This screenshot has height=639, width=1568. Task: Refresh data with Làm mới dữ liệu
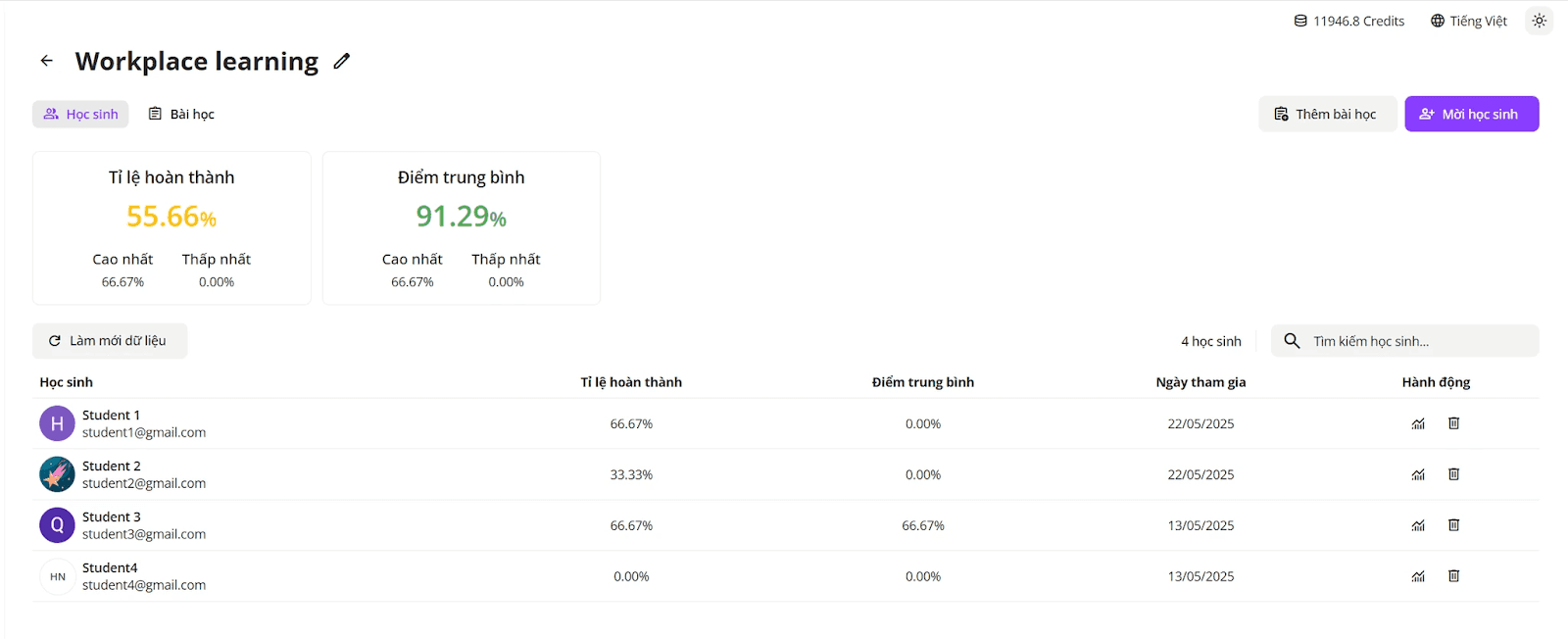(x=109, y=341)
